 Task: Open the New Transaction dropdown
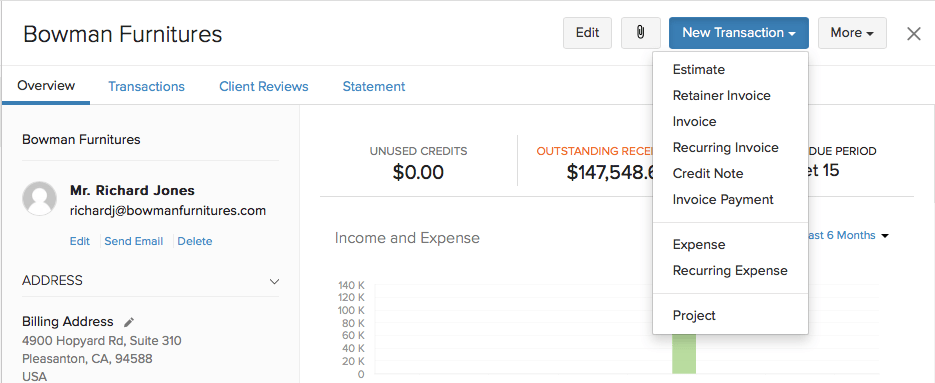tap(738, 33)
